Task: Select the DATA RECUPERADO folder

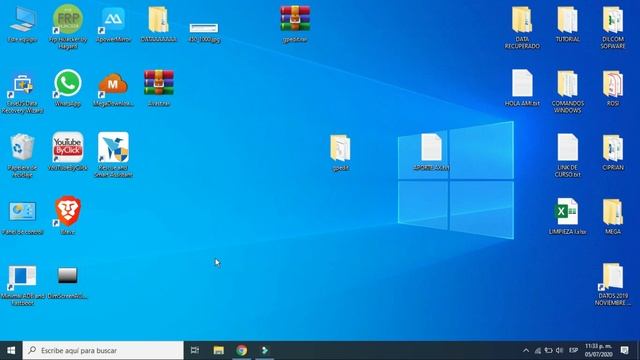Action: (522, 20)
